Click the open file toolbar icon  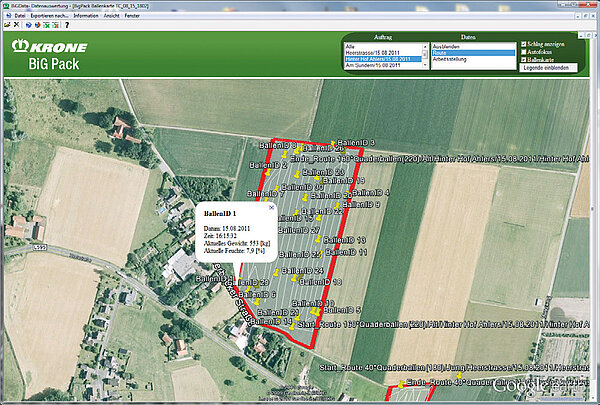click(x=7, y=24)
